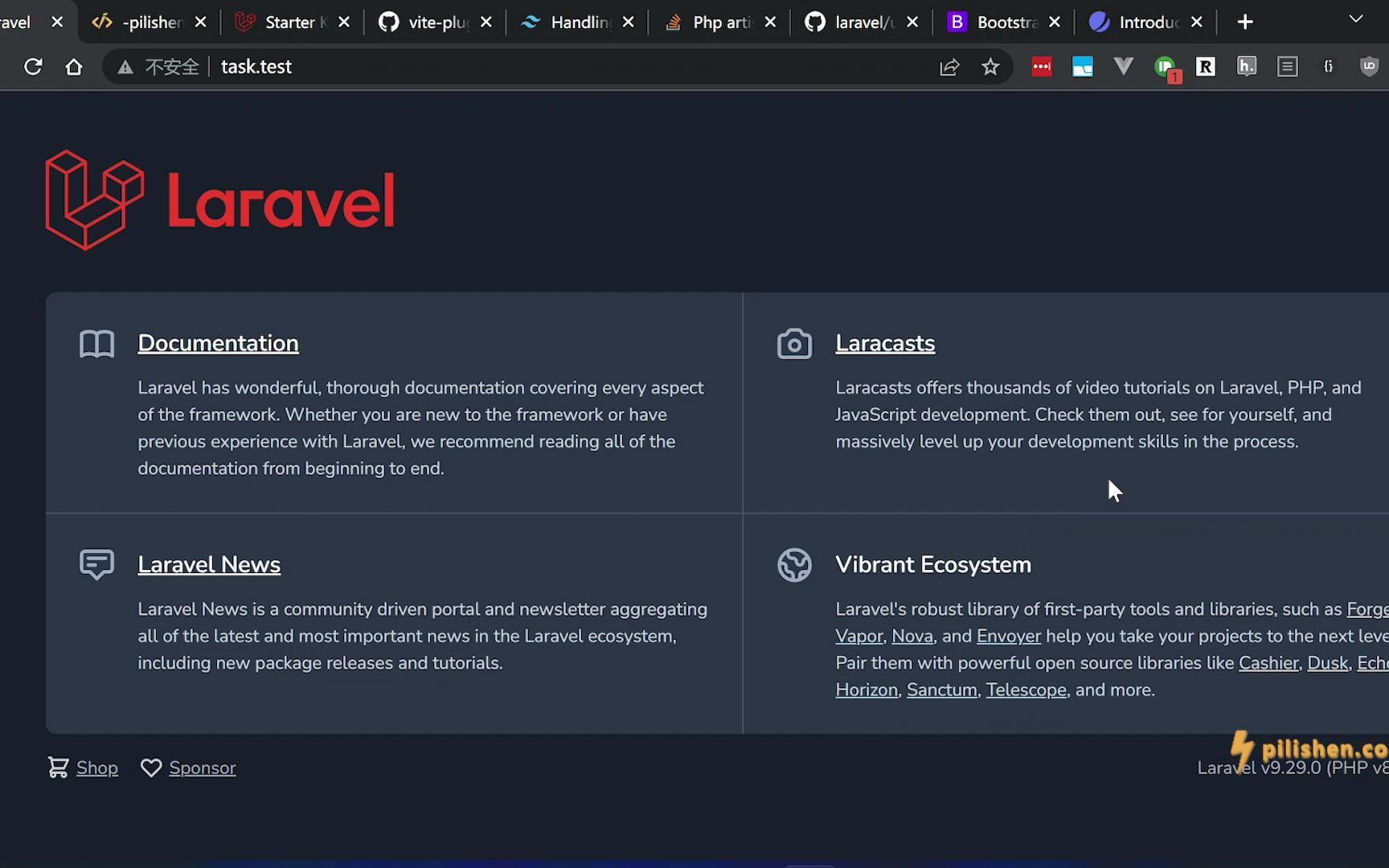Screen dimensions: 1389x868
Task: Open the Shop link
Action: 97,768
